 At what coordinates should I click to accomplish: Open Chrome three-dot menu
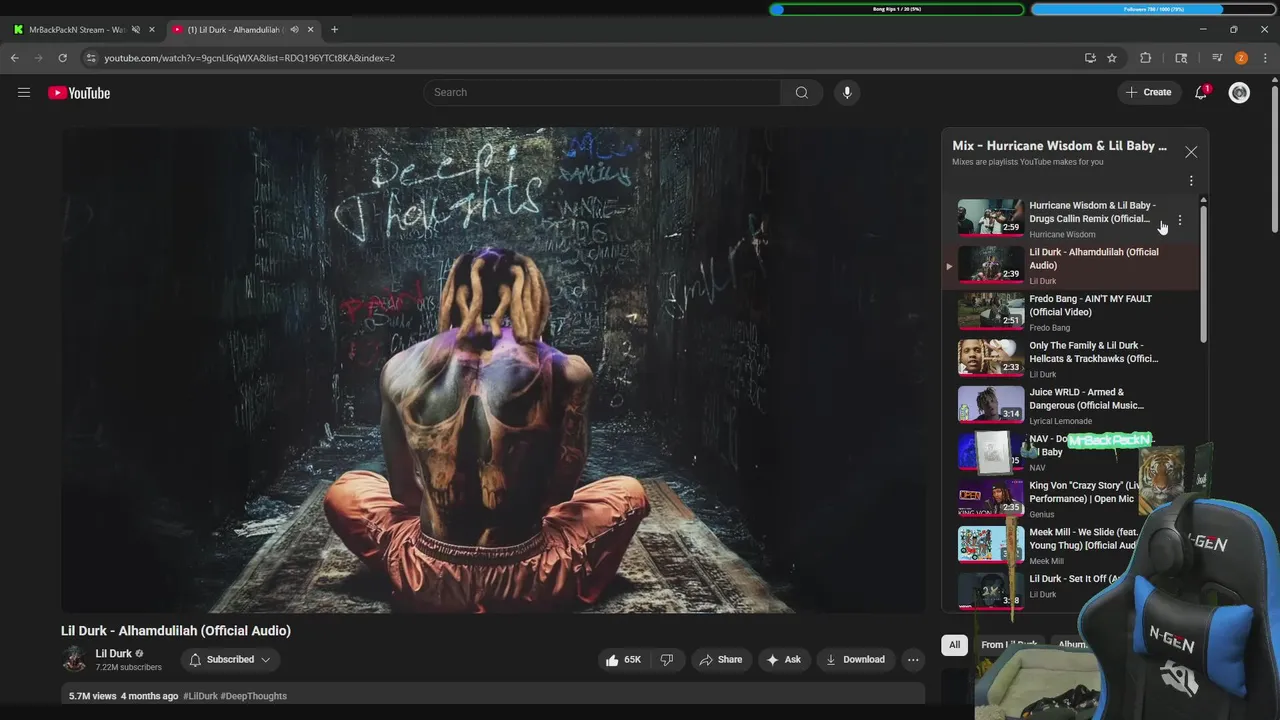click(x=1265, y=58)
